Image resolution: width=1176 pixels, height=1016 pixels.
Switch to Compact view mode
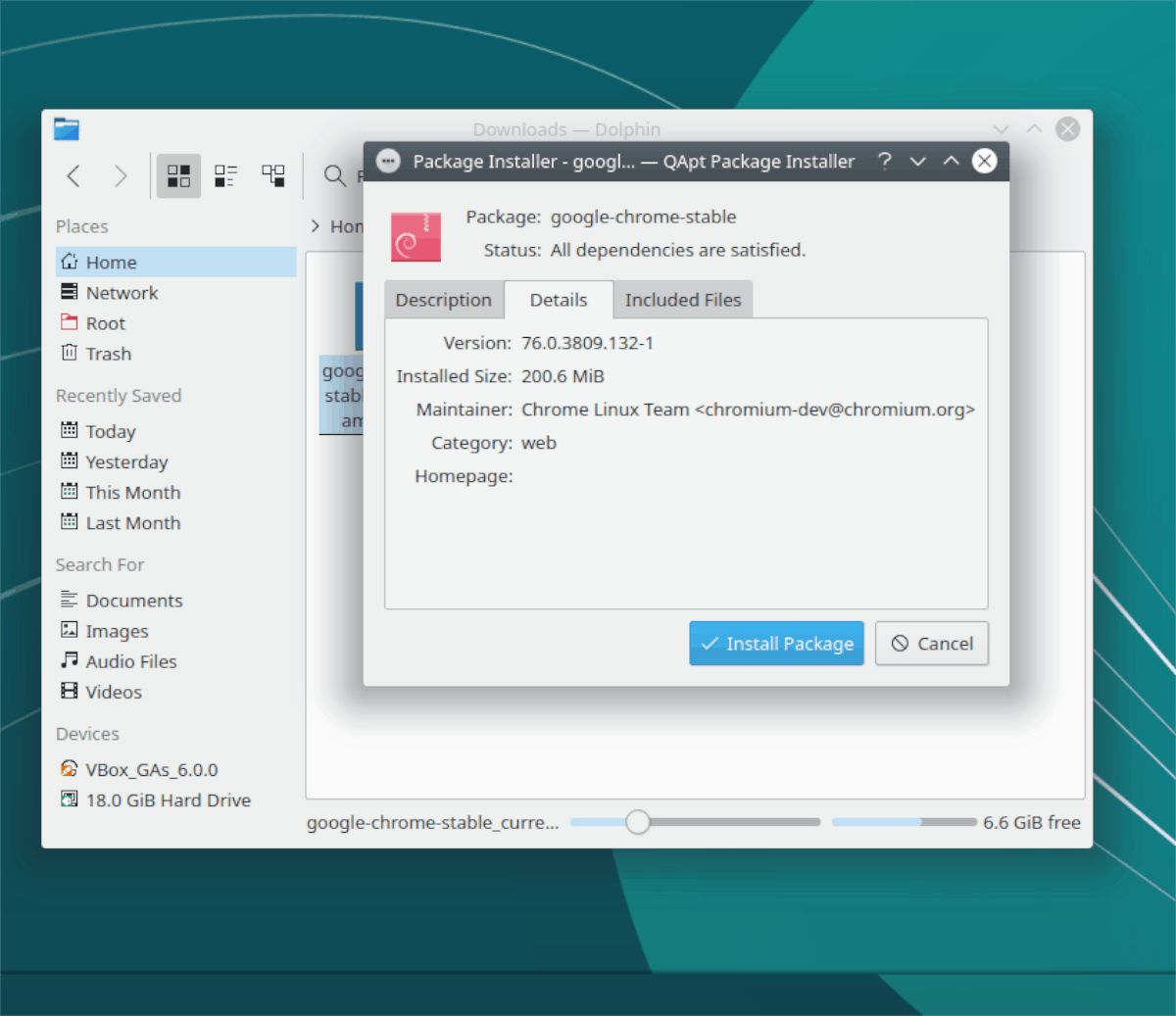click(x=225, y=176)
